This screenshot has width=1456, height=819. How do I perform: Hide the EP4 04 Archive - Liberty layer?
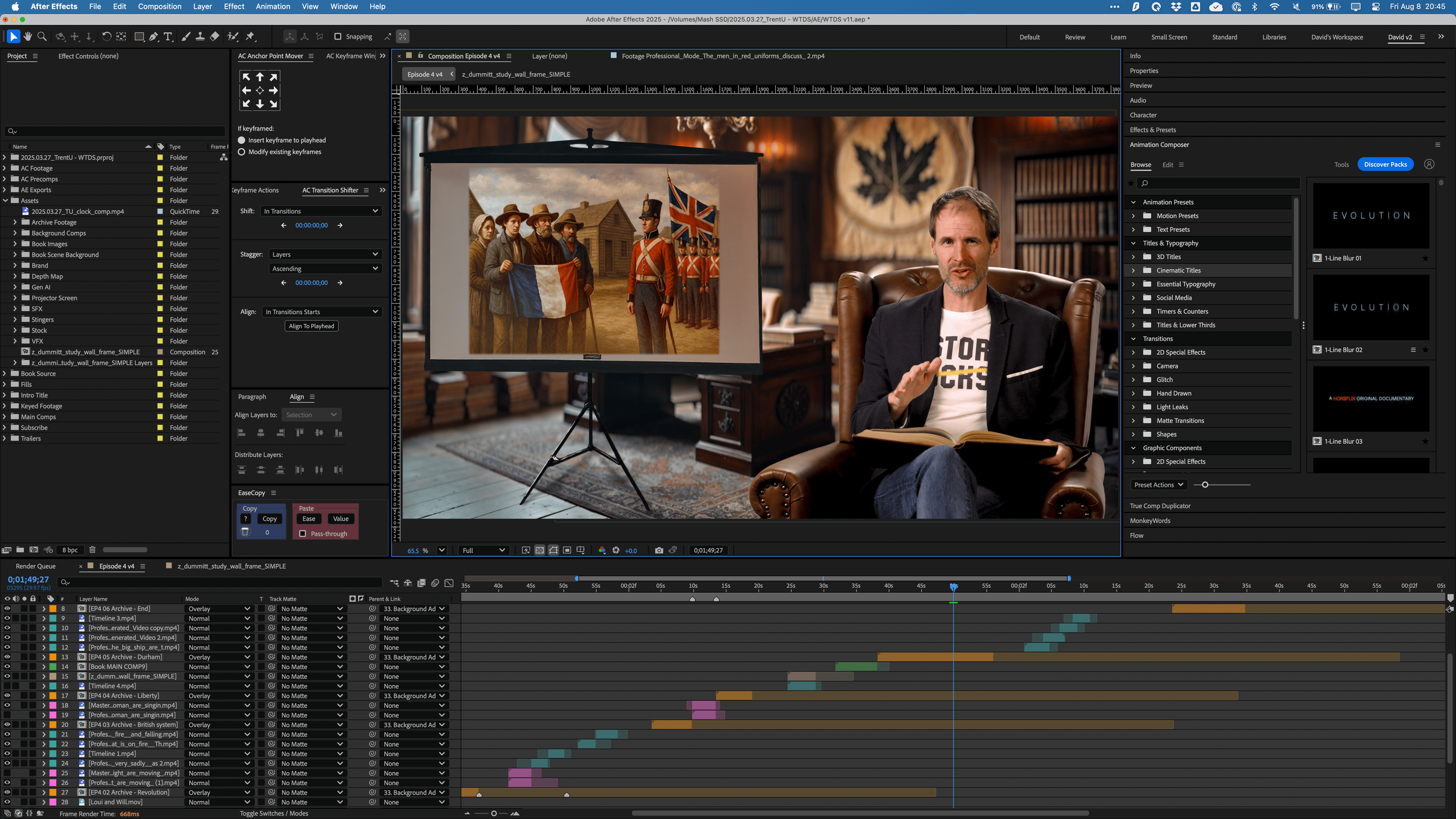7,696
